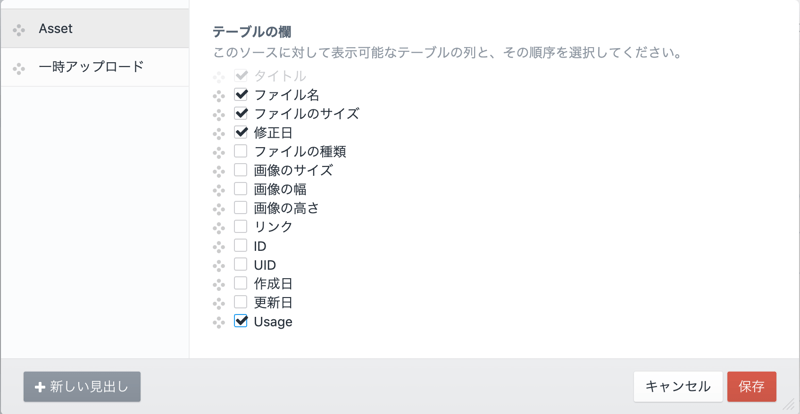Click the resize grip at modal corner

click(789, 404)
